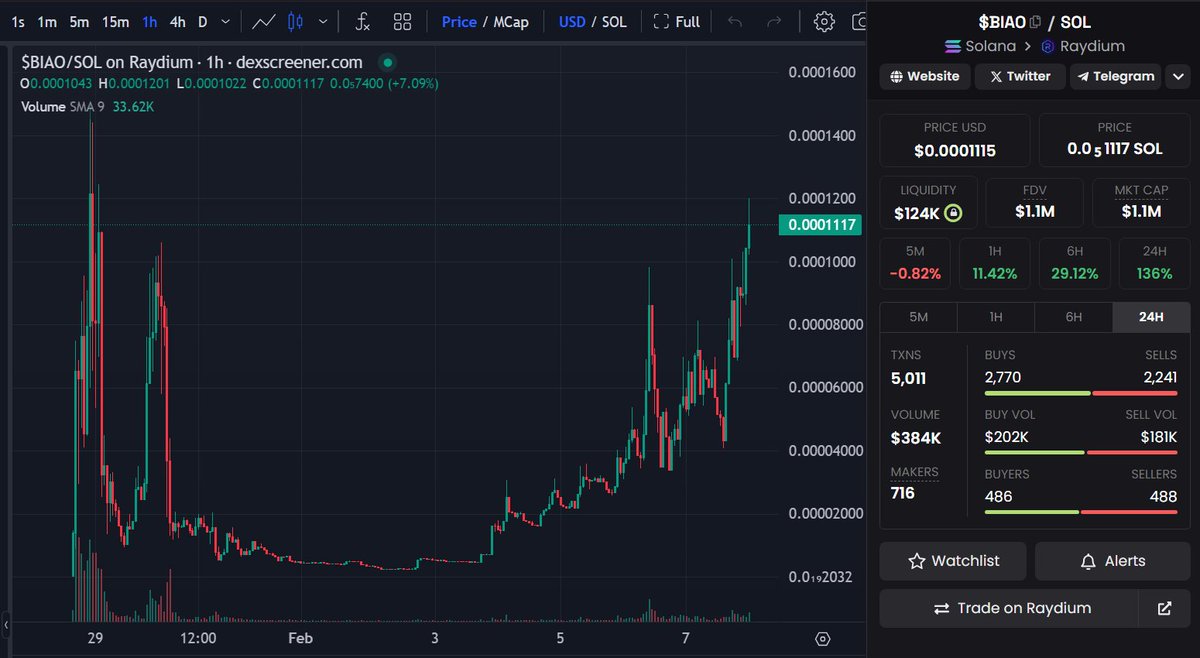The width and height of the screenshot is (1200, 658).
Task: Click the FDV $1.1M box
Action: pos(1034,202)
